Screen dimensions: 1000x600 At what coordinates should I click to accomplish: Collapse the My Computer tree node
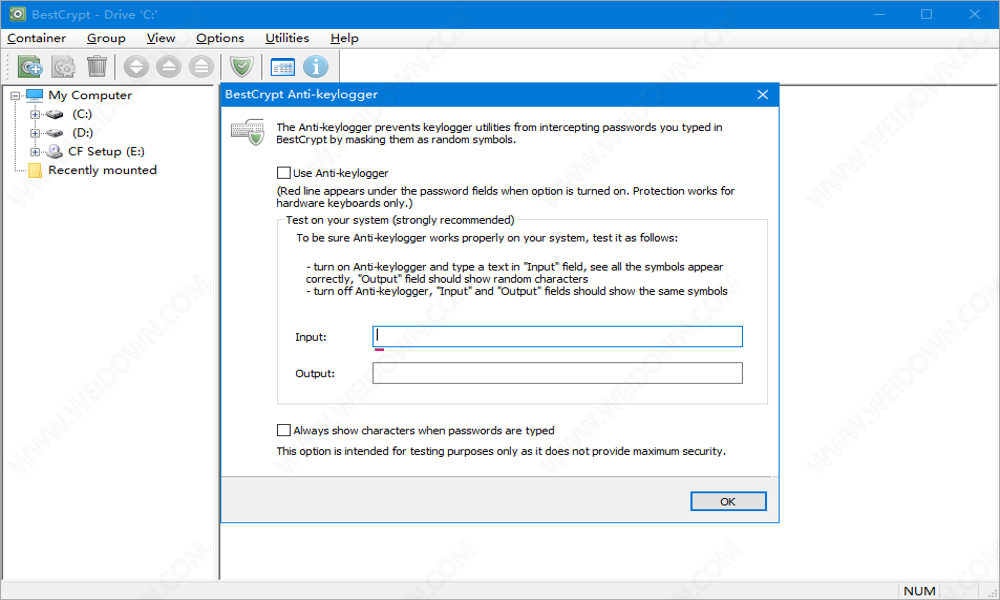coord(15,96)
